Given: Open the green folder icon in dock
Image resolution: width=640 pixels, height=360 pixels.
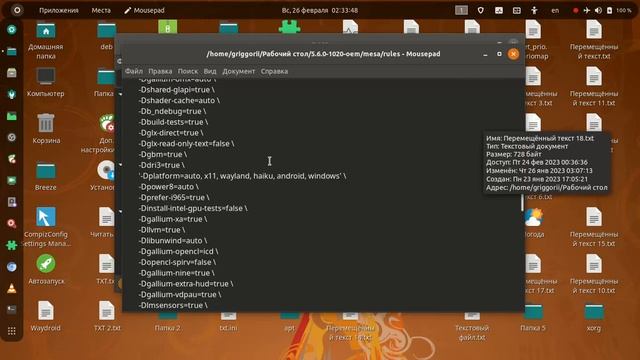Looking at the screenshot, I should pos(12,116).
